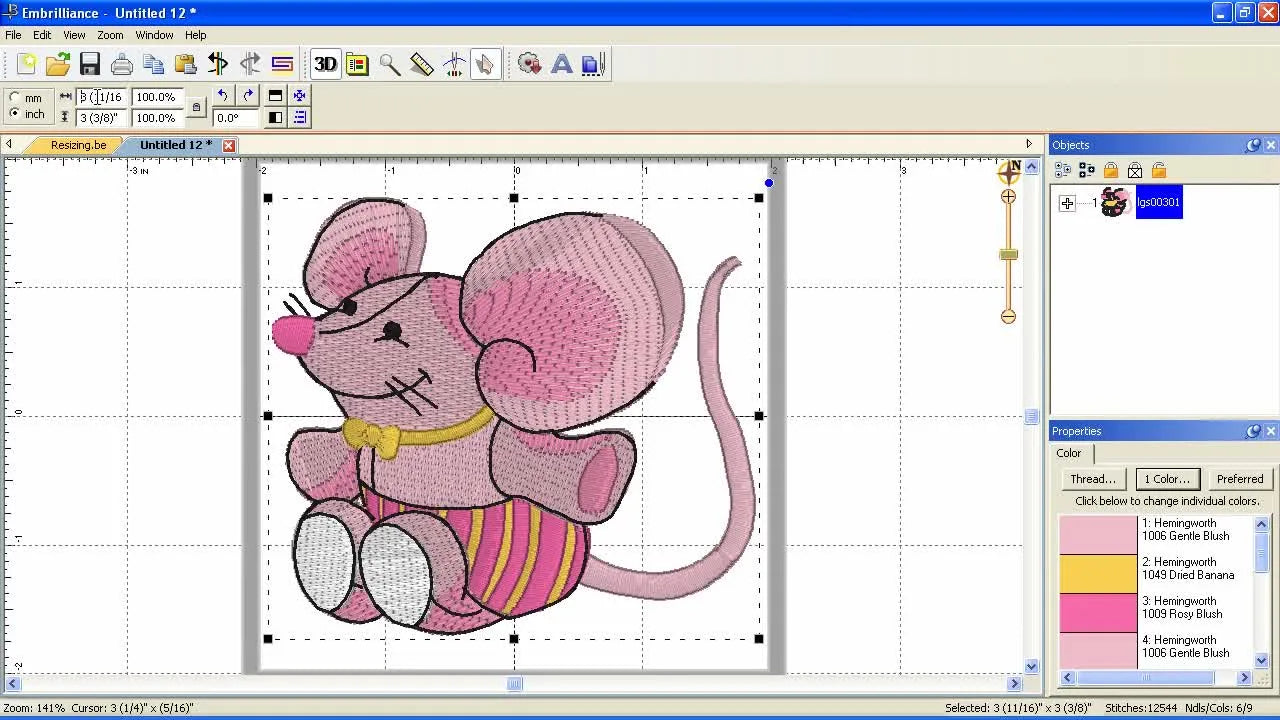Save the design with floppy icon
The image size is (1280, 720).
[90, 65]
